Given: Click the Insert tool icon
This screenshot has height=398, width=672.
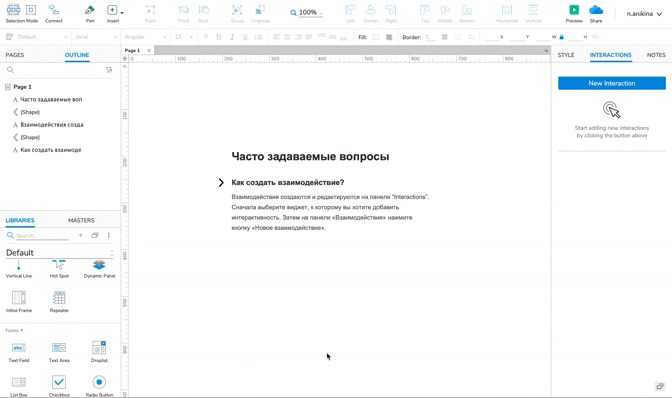Looking at the screenshot, I should click(x=112, y=10).
